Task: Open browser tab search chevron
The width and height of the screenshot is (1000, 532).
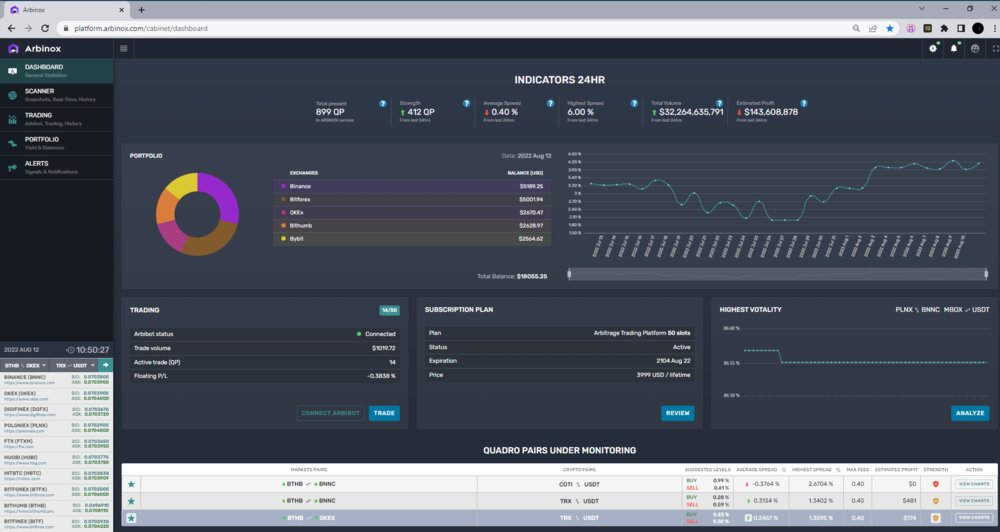Action: tap(922, 9)
